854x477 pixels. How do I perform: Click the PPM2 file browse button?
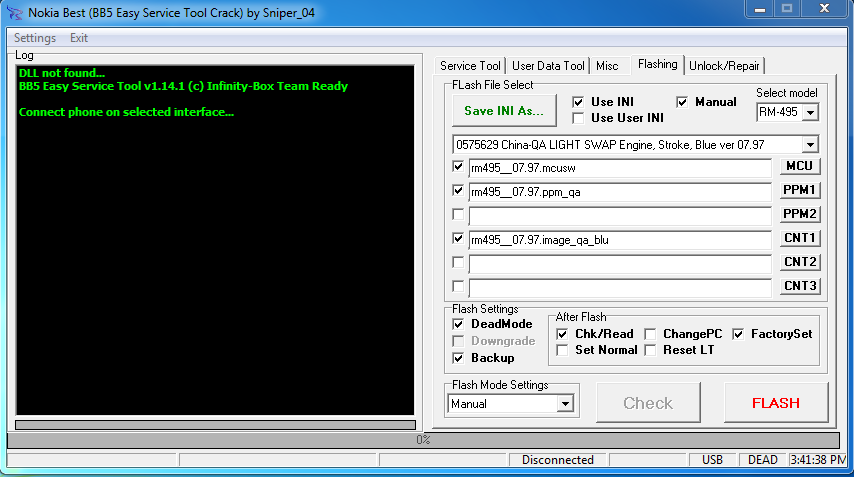coord(800,214)
